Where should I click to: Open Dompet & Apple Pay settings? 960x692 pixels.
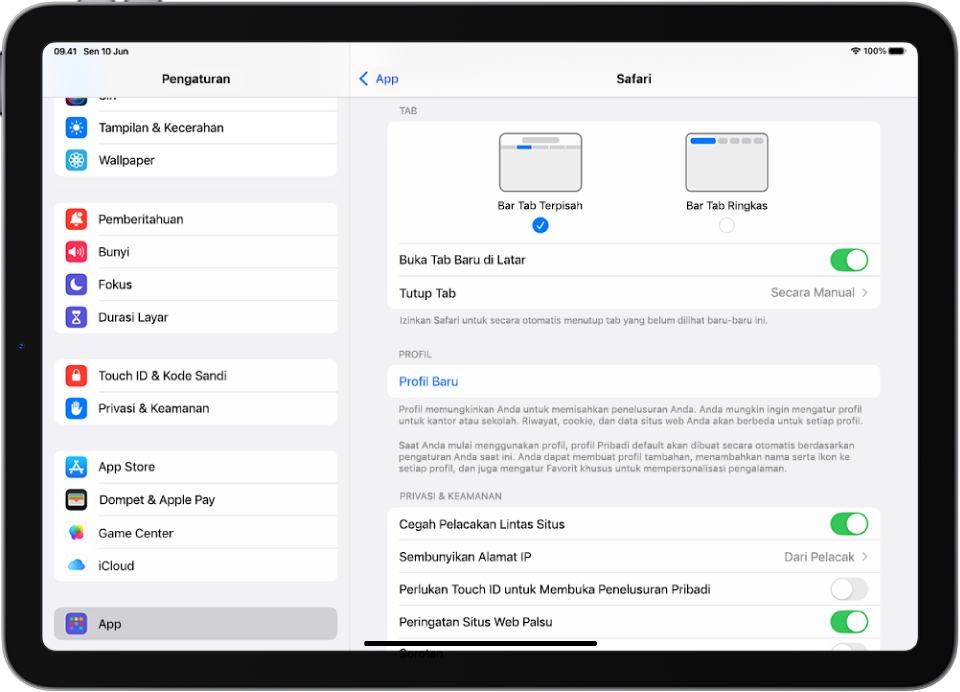click(x=196, y=500)
